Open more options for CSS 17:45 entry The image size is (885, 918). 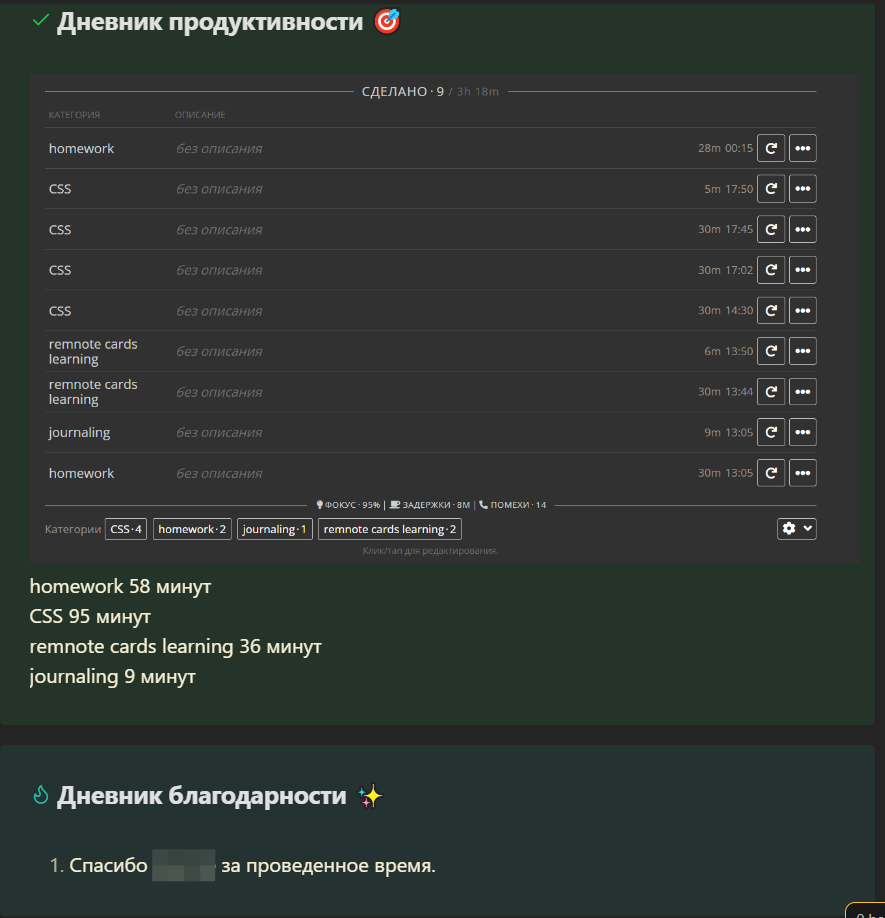[x=802, y=230]
